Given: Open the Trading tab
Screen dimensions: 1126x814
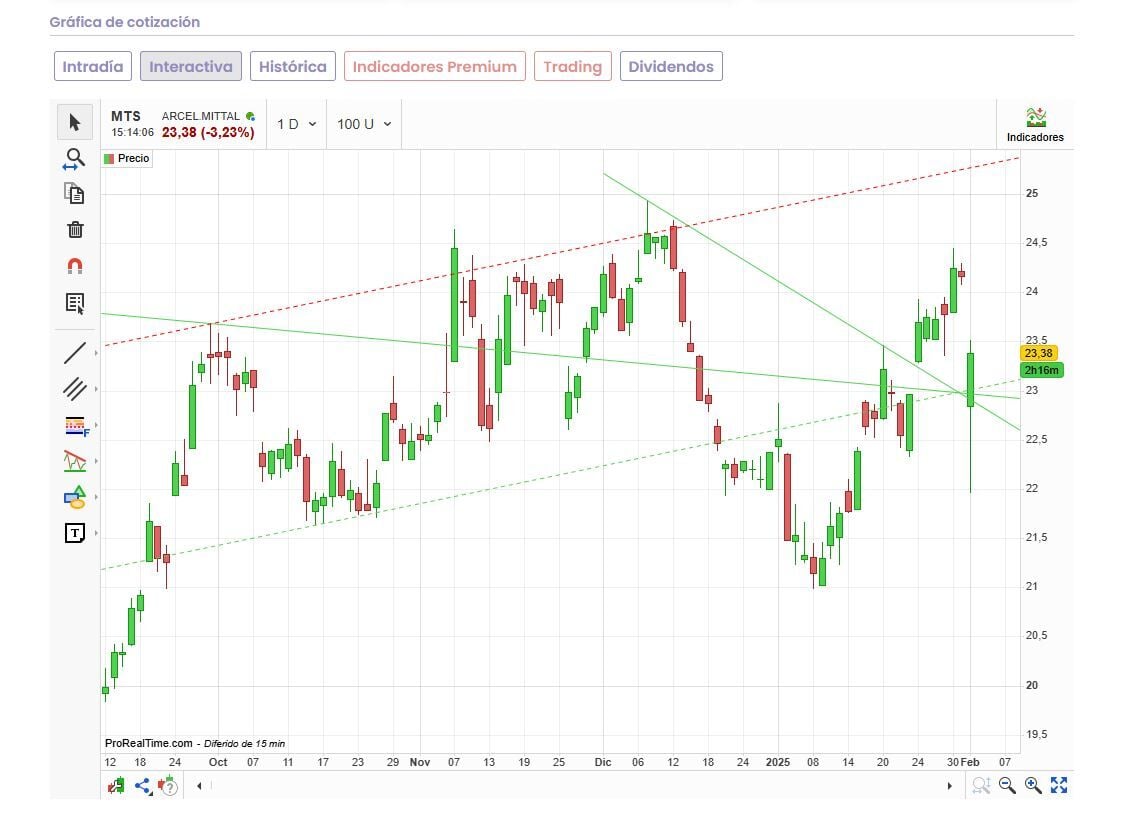Looking at the screenshot, I should coord(572,67).
